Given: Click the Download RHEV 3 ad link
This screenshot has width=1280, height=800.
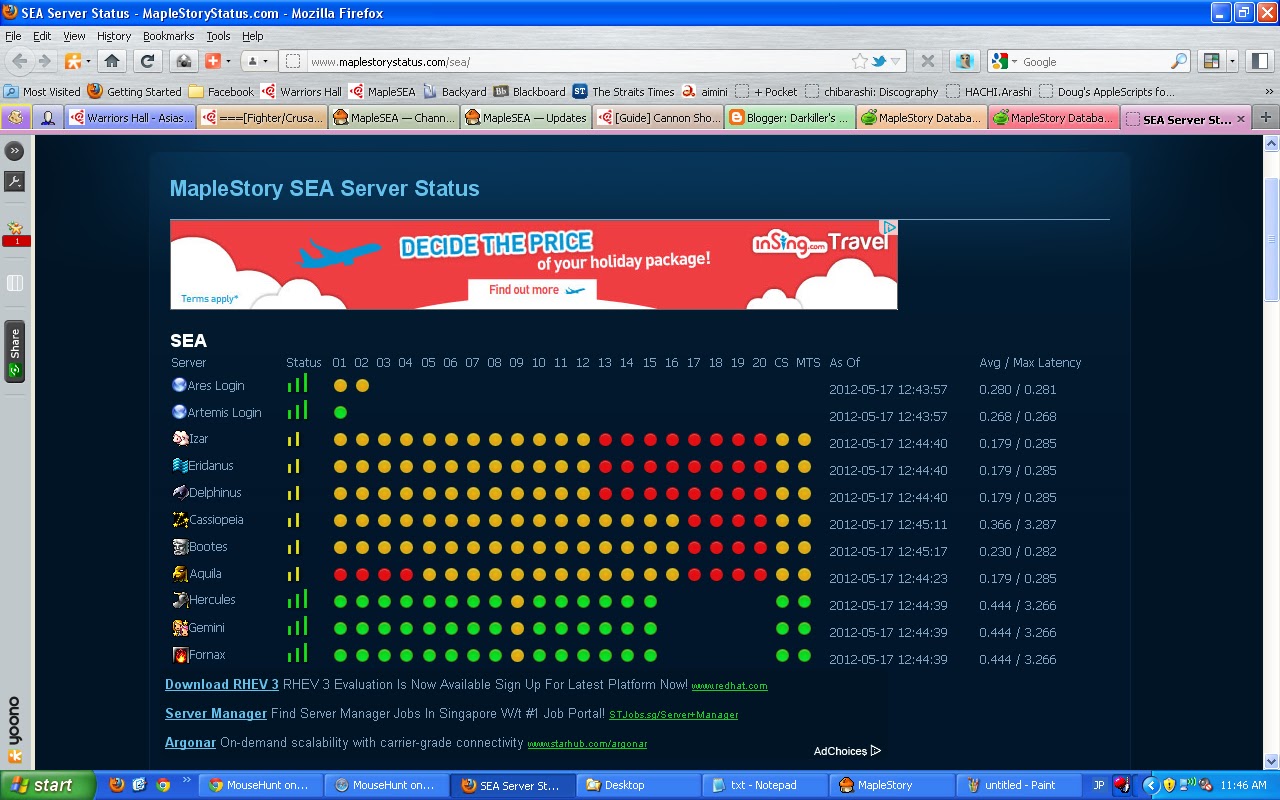Looking at the screenshot, I should tap(222, 684).
